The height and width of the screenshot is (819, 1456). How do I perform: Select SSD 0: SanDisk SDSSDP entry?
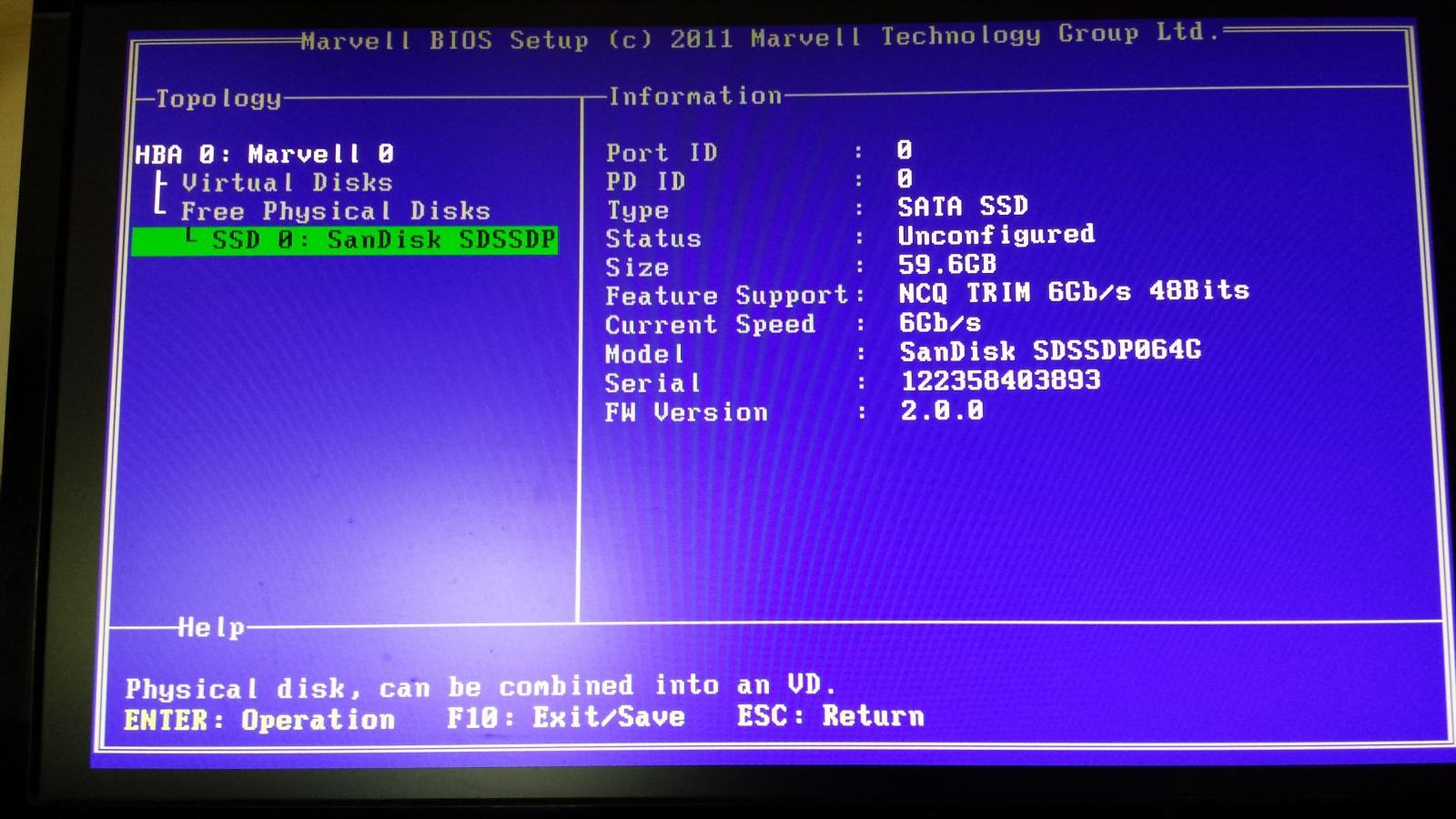click(x=344, y=240)
